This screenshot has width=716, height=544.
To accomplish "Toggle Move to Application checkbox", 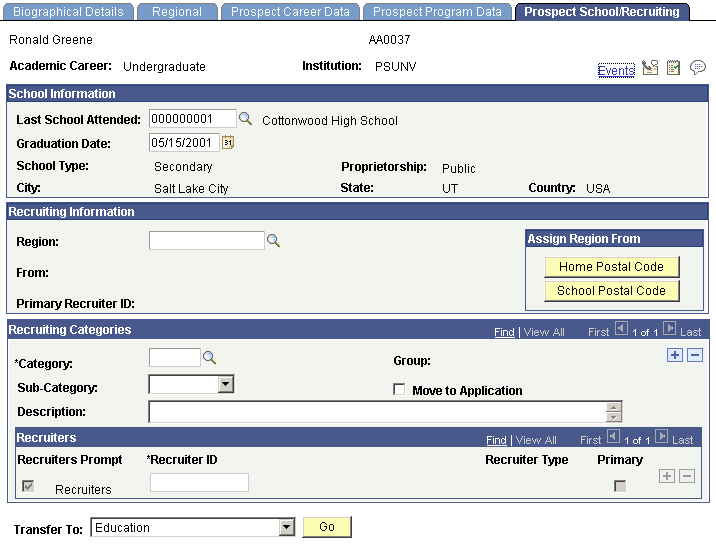I will click(x=399, y=389).
